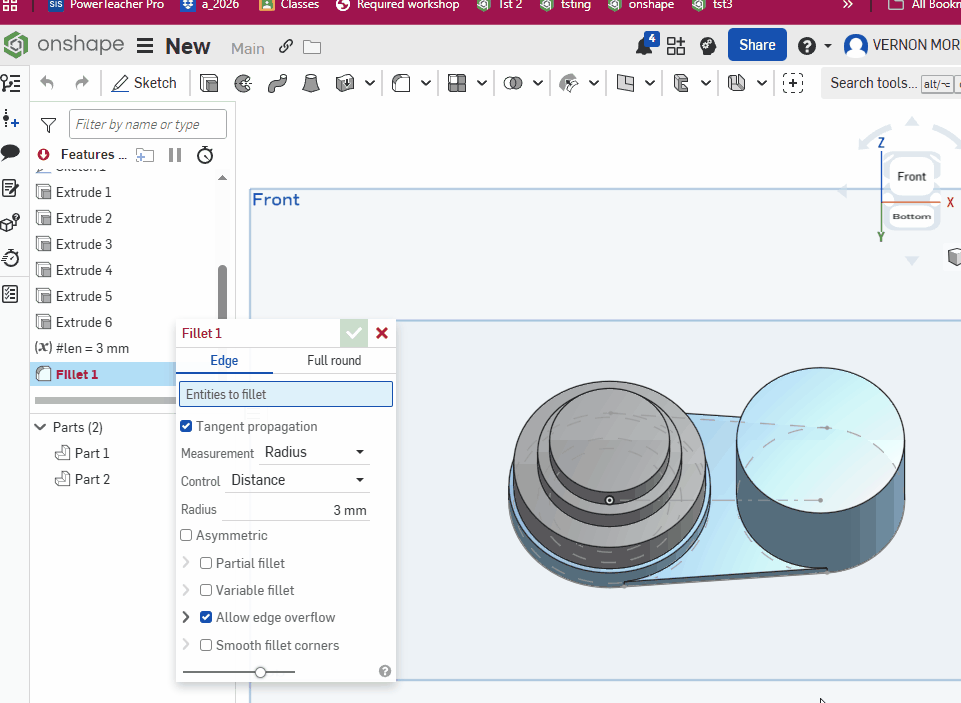Switch to the Full round tab
Image resolution: width=961 pixels, height=703 pixels.
pos(334,361)
